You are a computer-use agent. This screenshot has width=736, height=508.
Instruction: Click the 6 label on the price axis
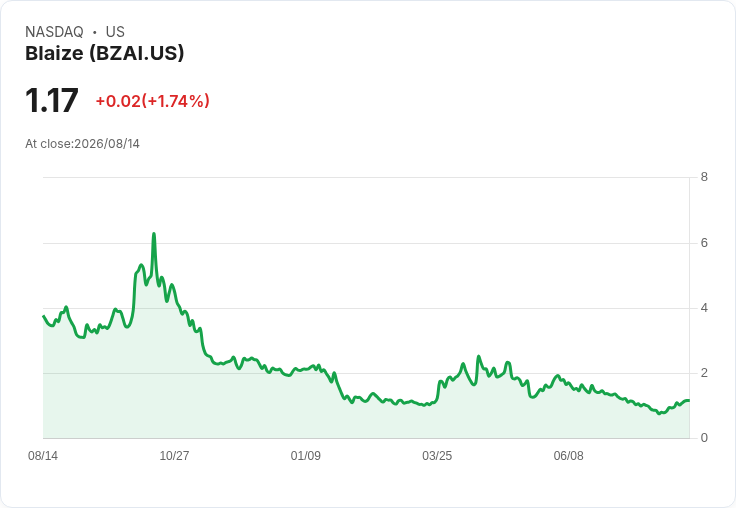[704, 243]
